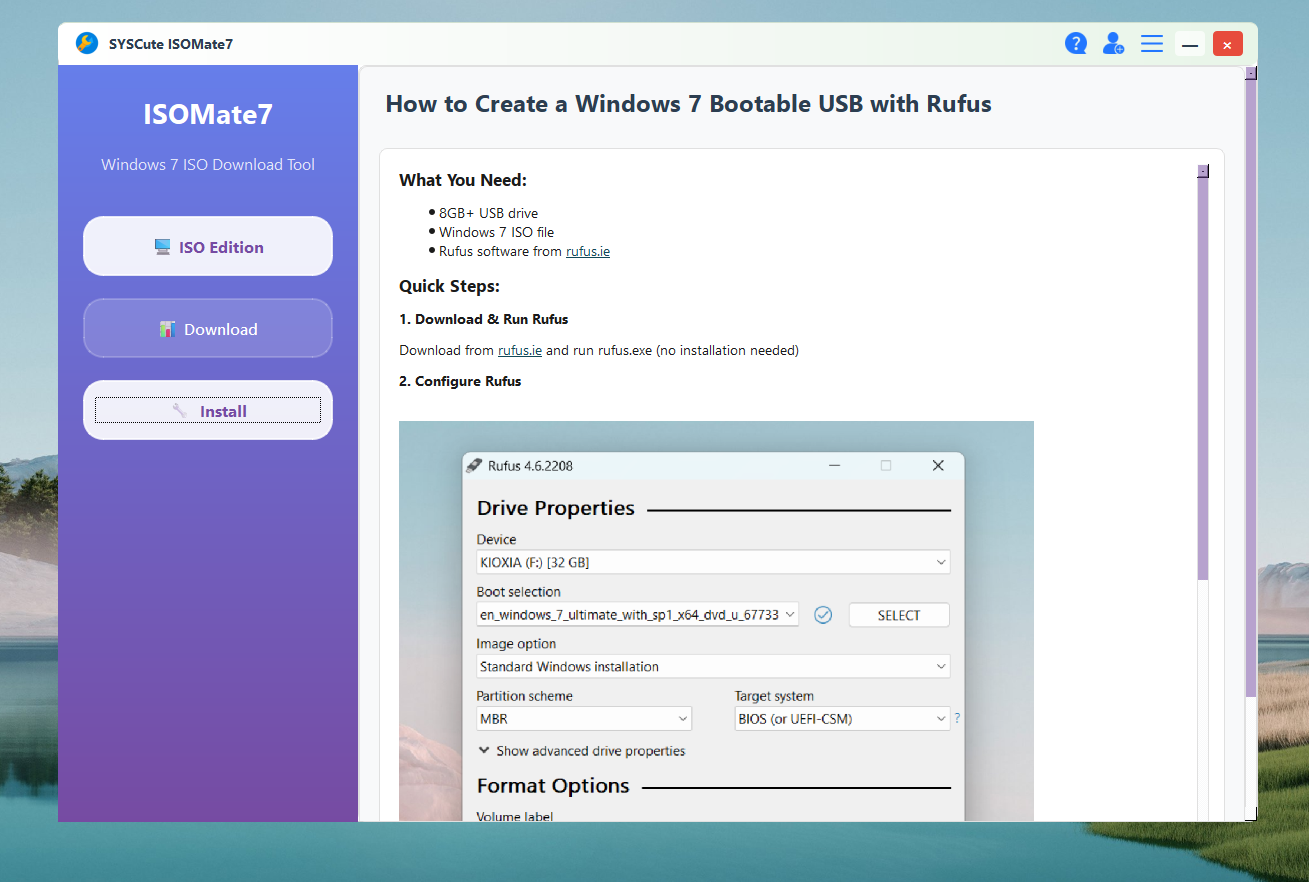Expand Show advanced drive properties
Viewport: 1309px width, 882px height.
click(x=582, y=751)
